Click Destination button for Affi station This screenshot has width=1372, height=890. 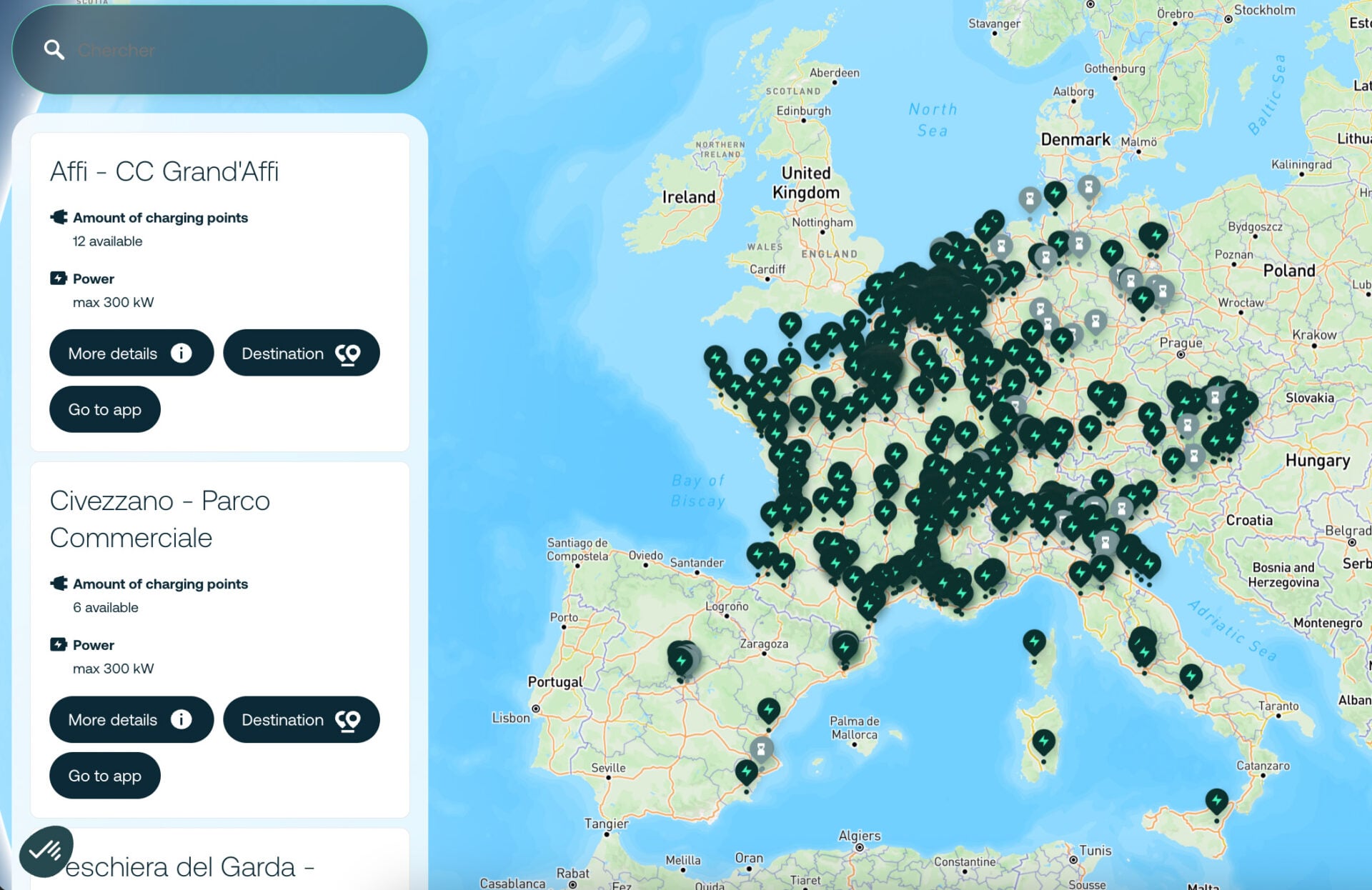pyautogui.click(x=301, y=353)
